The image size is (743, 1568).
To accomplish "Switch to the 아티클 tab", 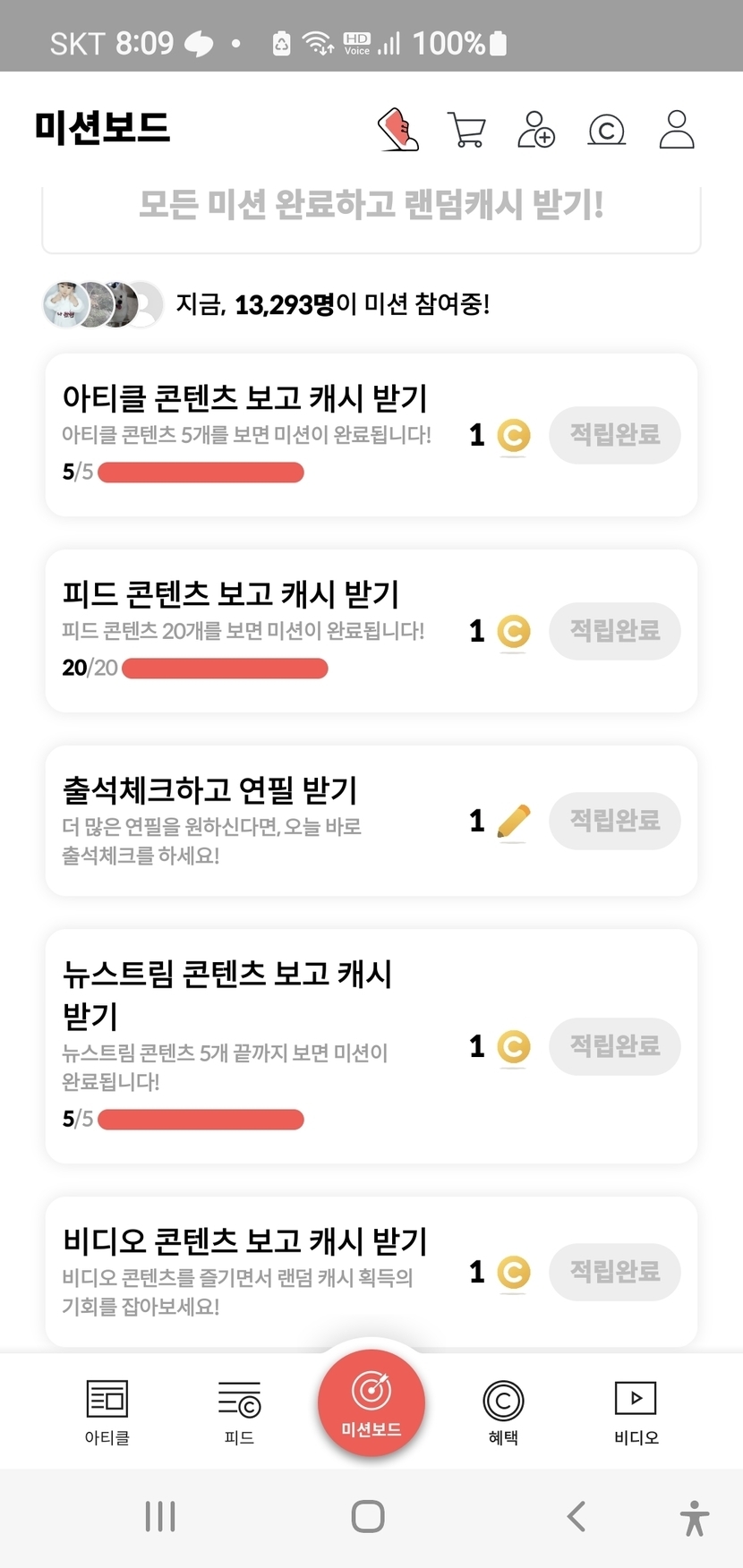I will tap(107, 1411).
